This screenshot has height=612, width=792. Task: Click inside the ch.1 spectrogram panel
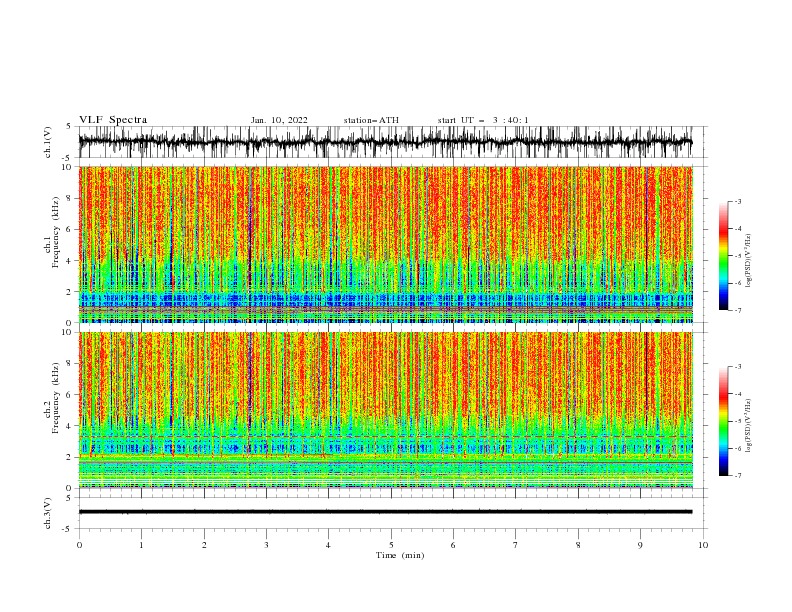tap(386, 244)
